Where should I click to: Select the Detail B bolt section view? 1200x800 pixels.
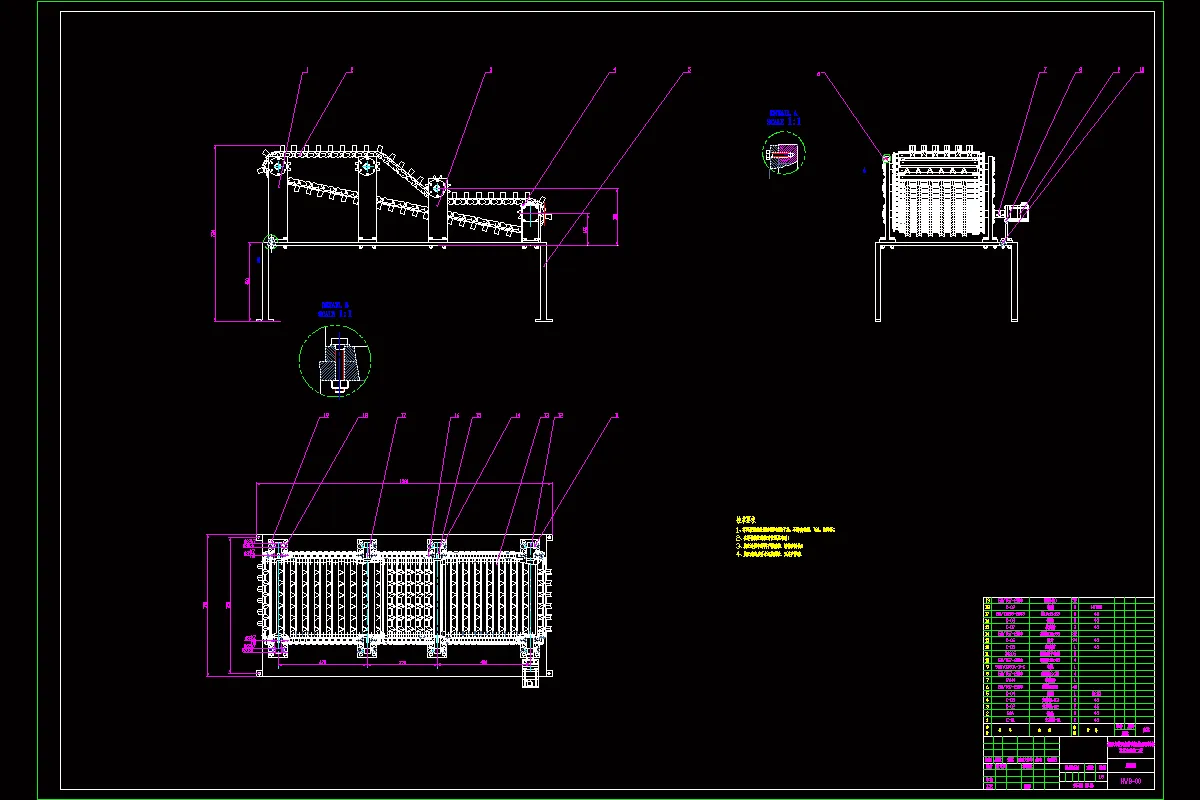[335, 359]
